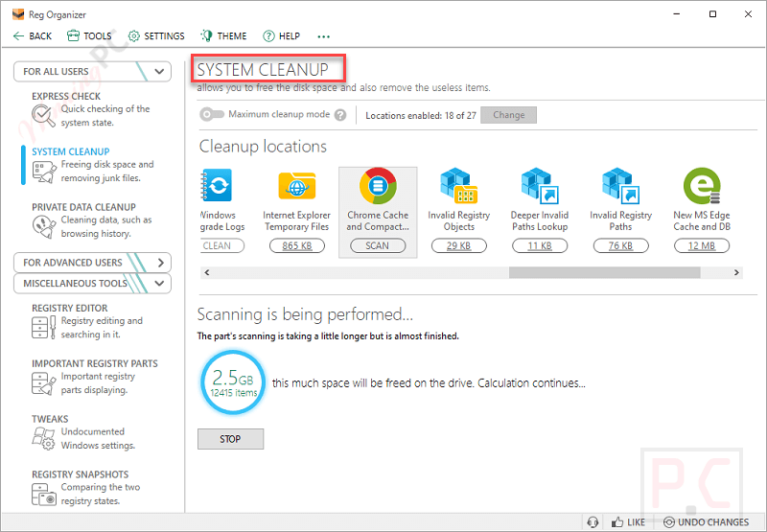
Task: Click the 76 KB size button
Action: pyautogui.click(x=621, y=246)
